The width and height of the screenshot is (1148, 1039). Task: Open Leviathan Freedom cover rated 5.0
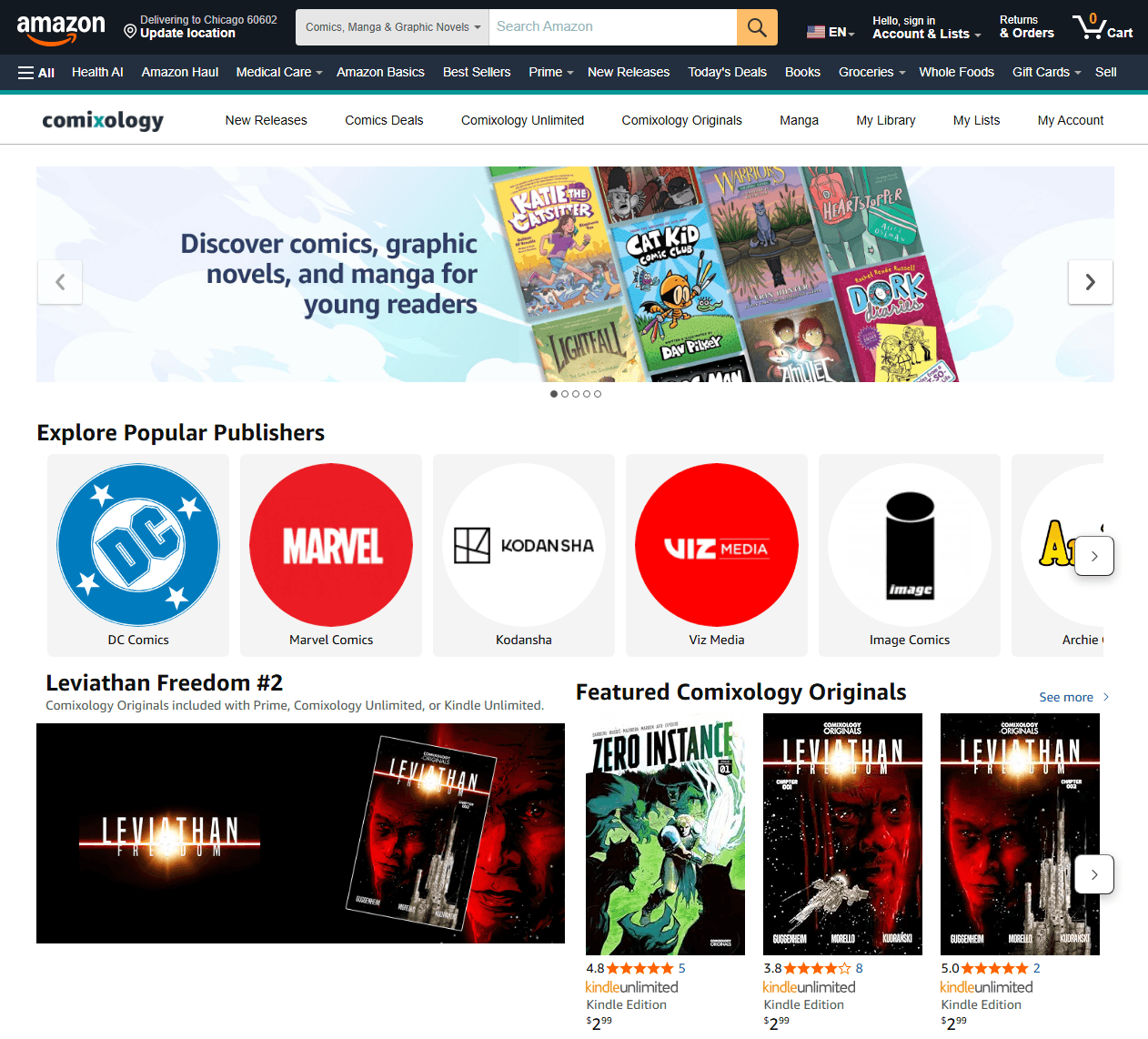(1020, 834)
